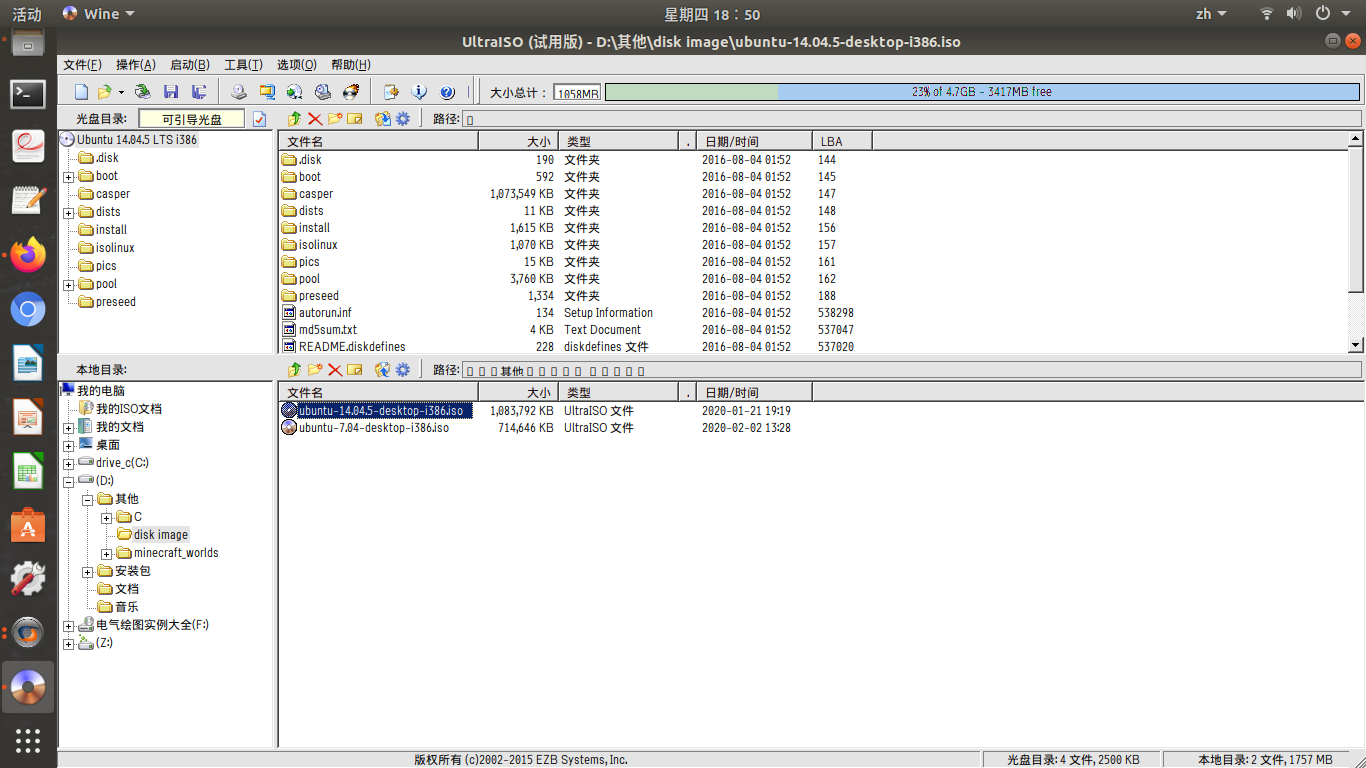The height and width of the screenshot is (768, 1366).
Task: Collapse the (D:) drive node
Action: click(69, 482)
